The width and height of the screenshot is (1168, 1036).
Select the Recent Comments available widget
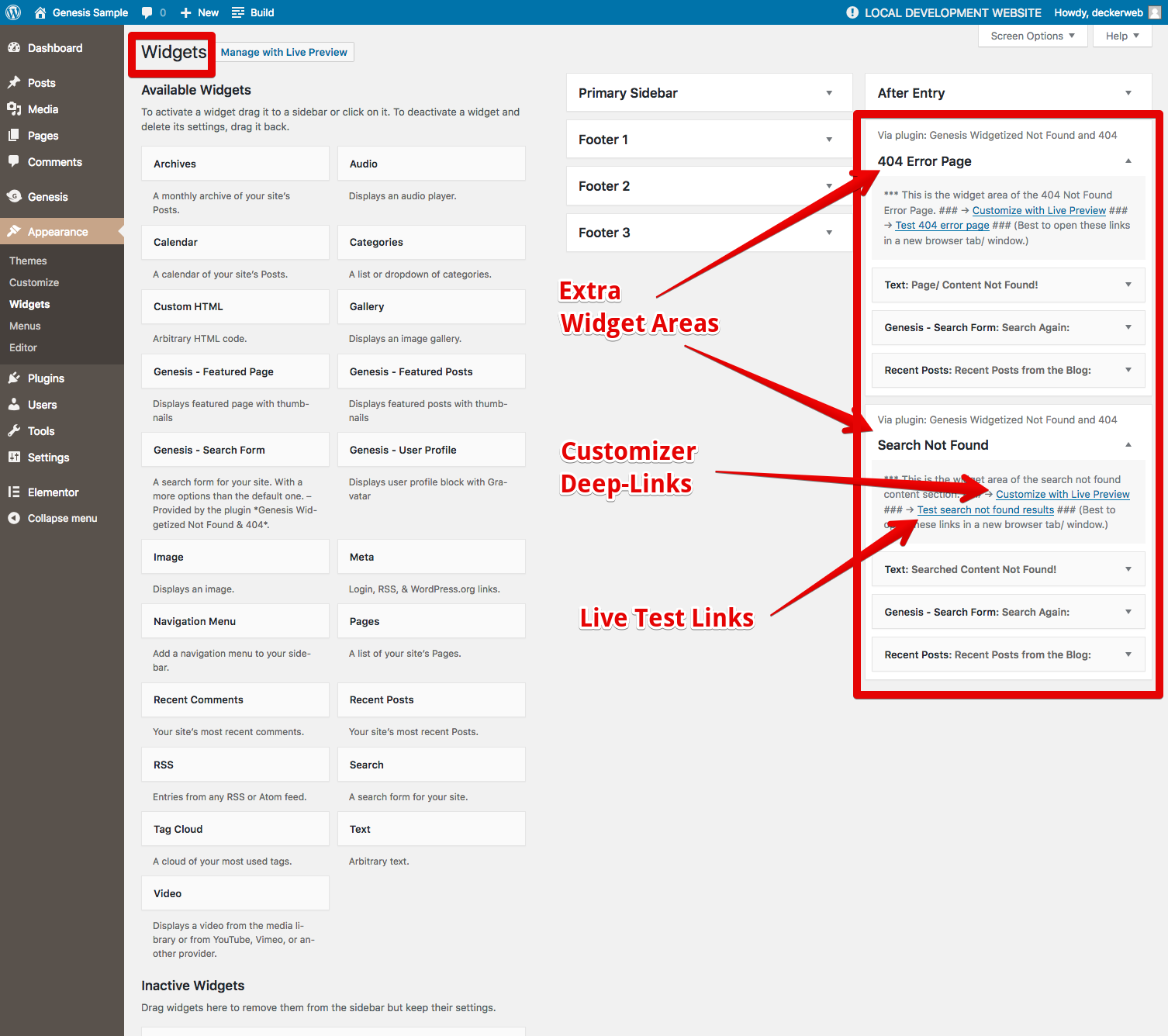[235, 699]
